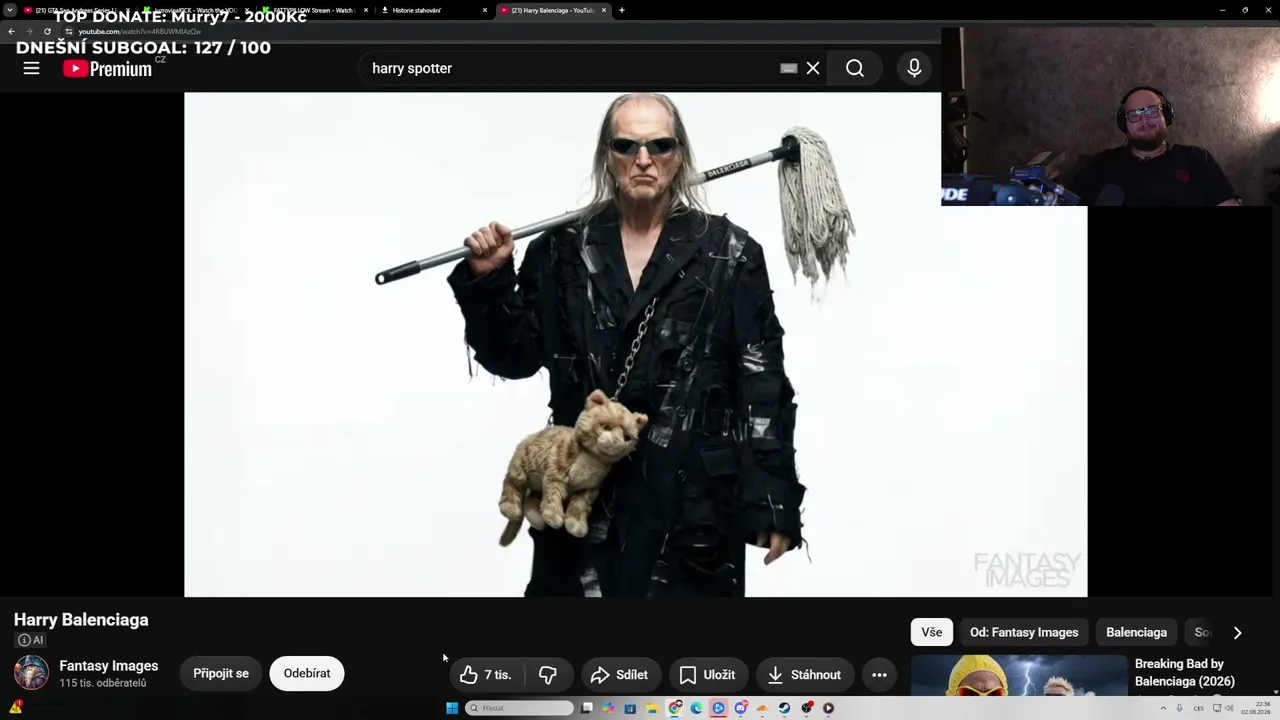The image size is (1280, 720).
Task: Join the channel with Připojit se
Action: coord(221,674)
